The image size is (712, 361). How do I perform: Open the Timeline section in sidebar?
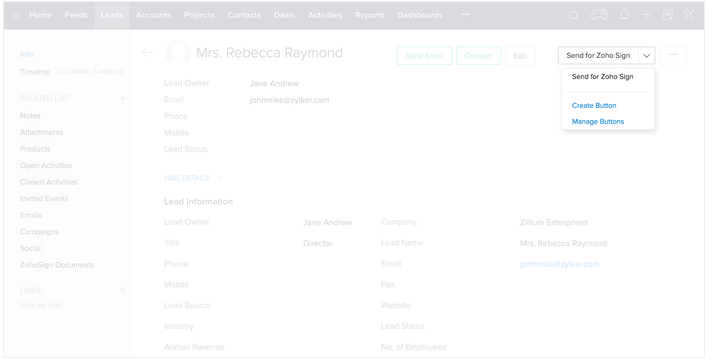coord(35,72)
